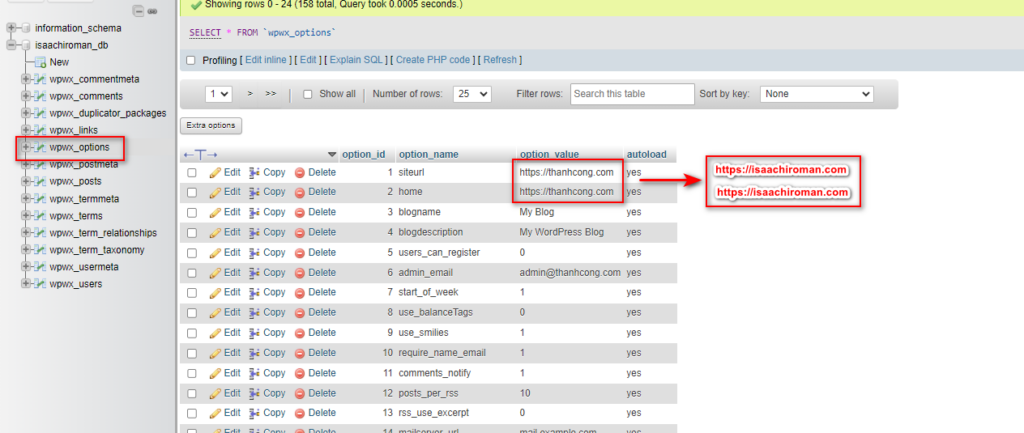Image resolution: width=1024 pixels, height=433 pixels.
Task: Click the red Delete icon for blogdescription row
Action: [300, 233]
